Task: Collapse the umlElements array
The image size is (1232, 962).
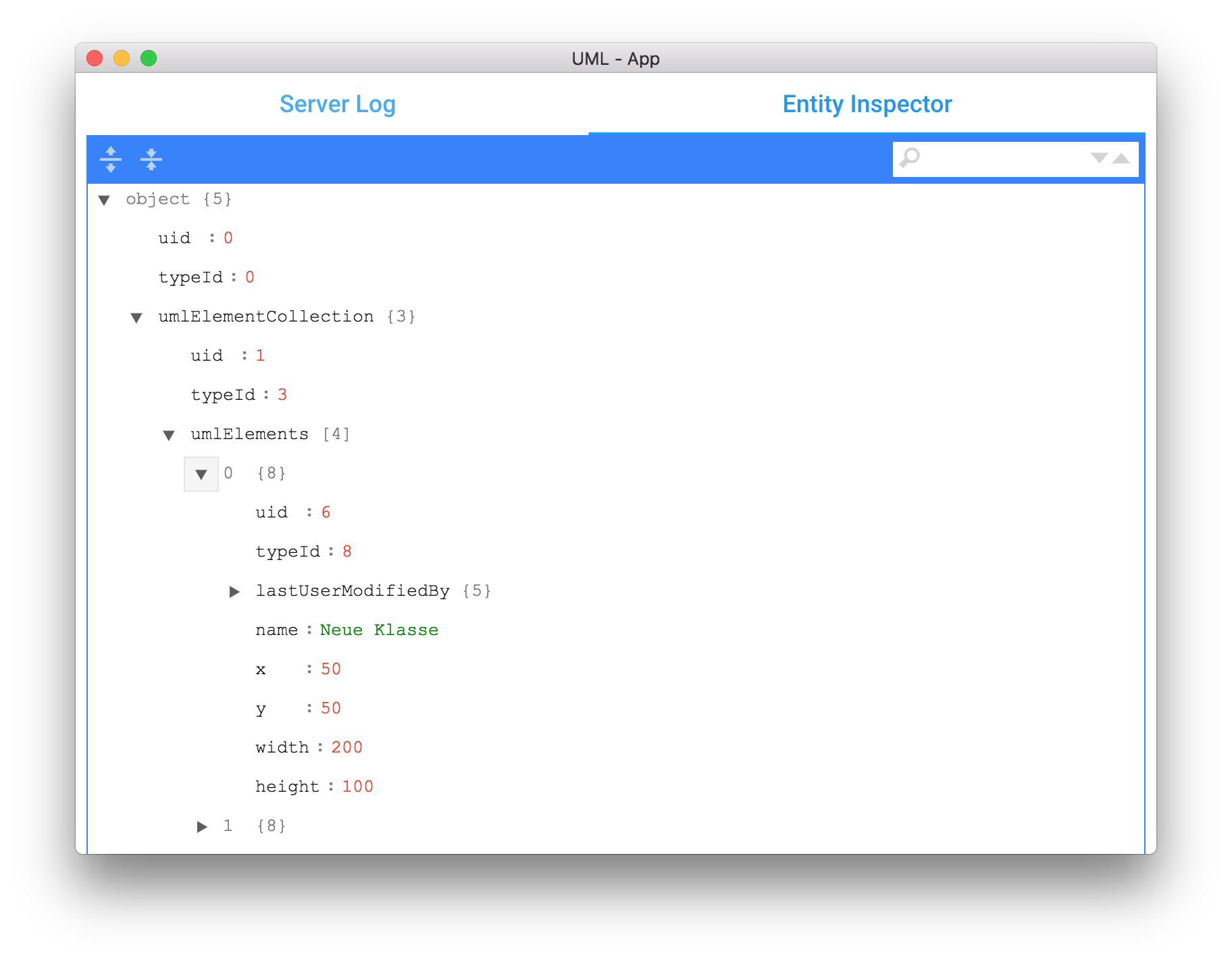Action: click(x=169, y=435)
